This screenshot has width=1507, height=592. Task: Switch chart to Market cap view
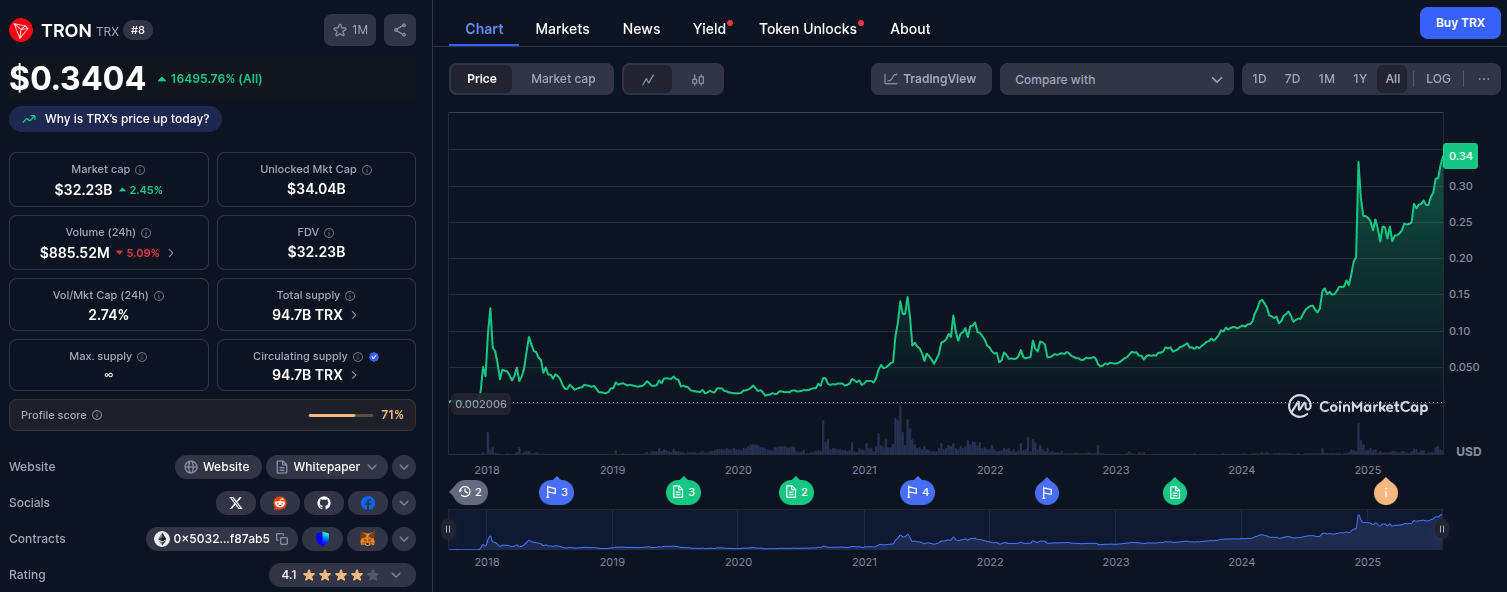(x=563, y=79)
